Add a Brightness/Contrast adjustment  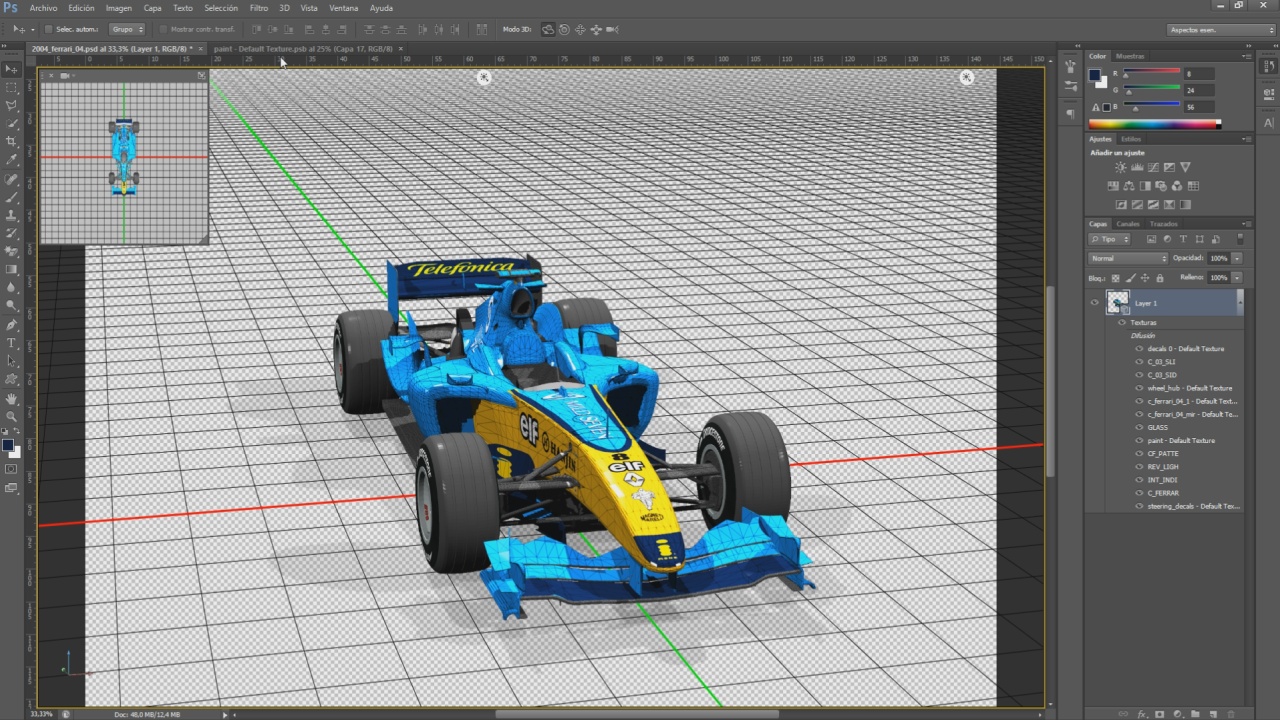tap(1121, 167)
